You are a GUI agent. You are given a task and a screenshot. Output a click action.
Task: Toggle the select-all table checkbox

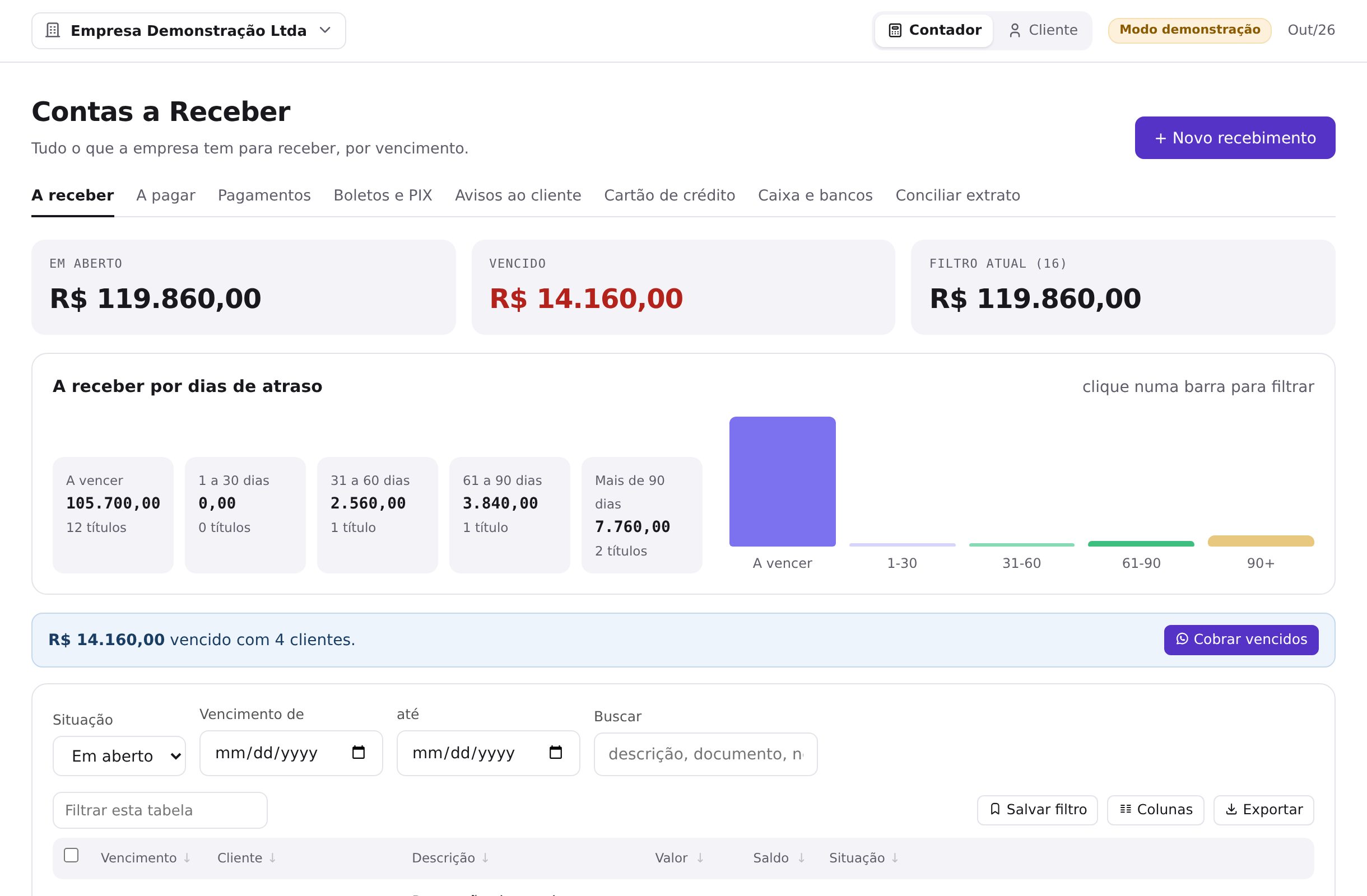pyautogui.click(x=71, y=855)
